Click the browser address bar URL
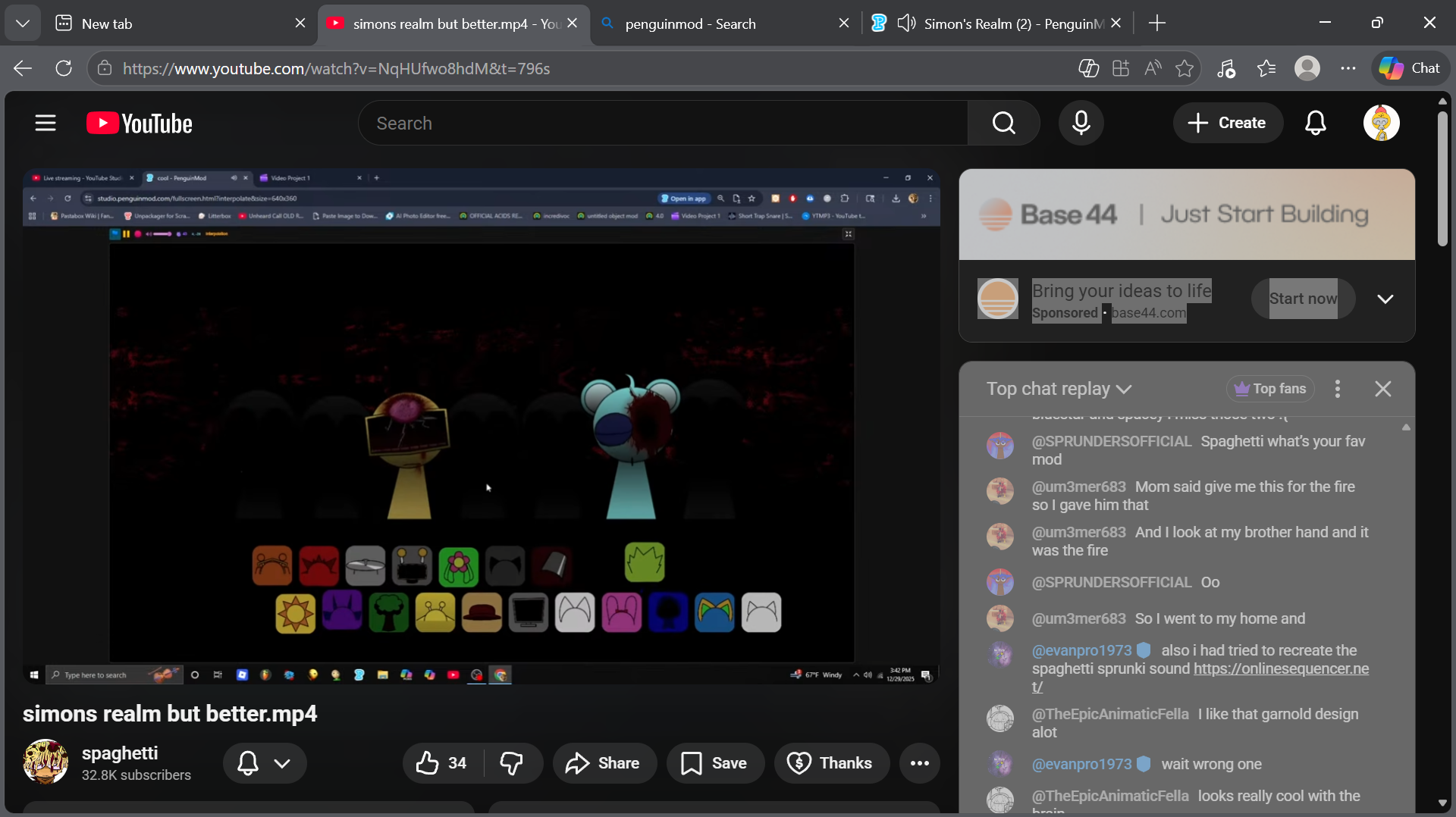 click(336, 68)
